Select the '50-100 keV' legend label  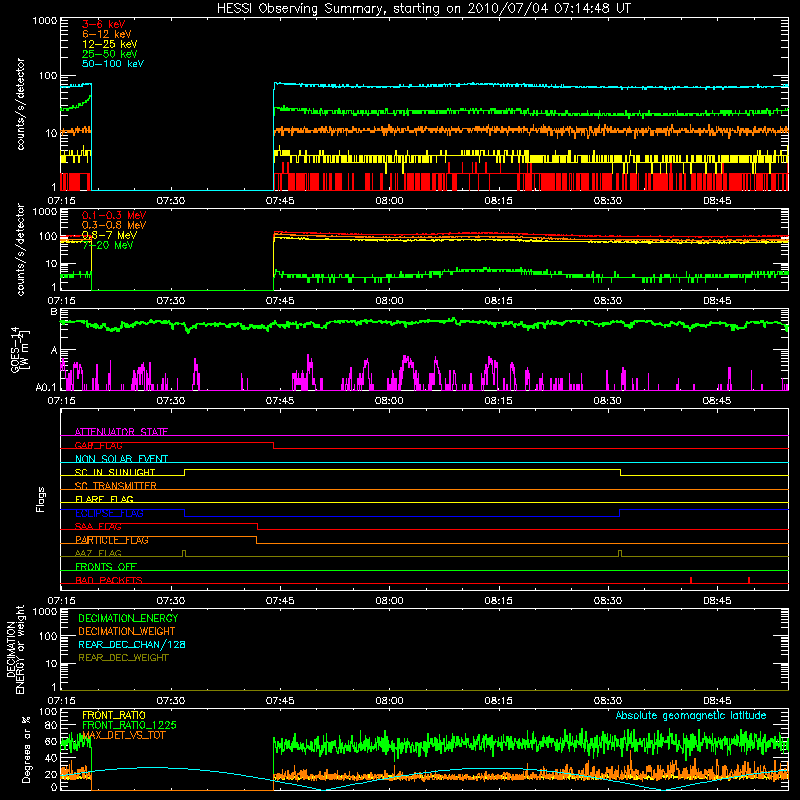point(113,64)
